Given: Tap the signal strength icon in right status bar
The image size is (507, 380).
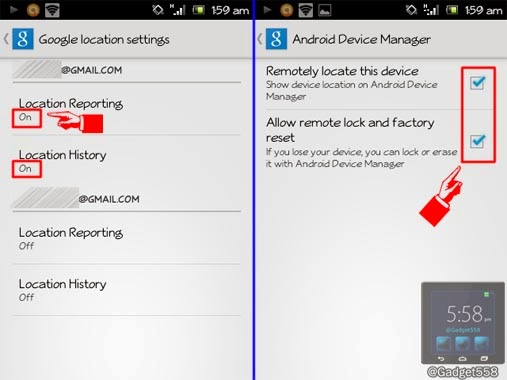Looking at the screenshot, I should pos(431,10).
